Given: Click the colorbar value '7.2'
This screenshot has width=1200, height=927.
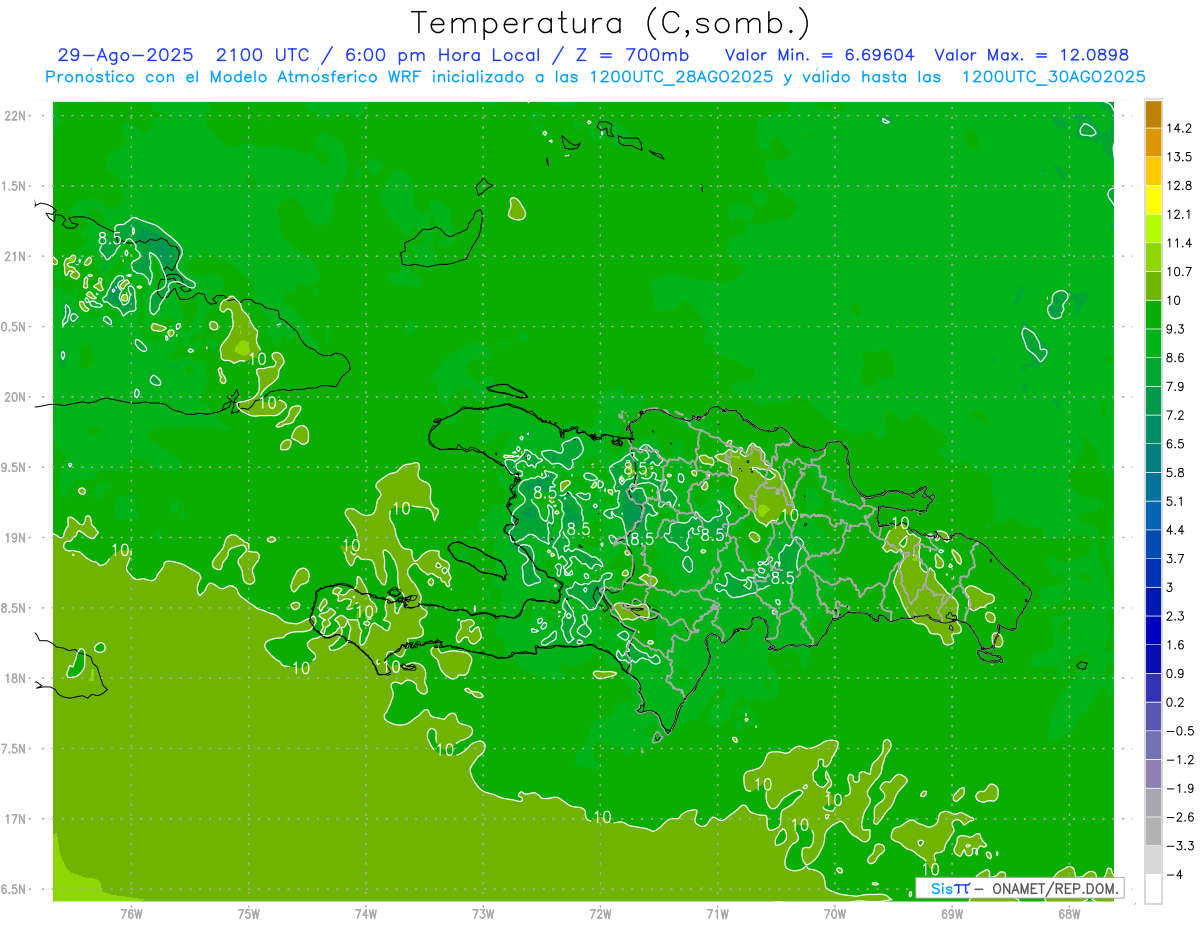Looking at the screenshot, I should [x=1176, y=415].
